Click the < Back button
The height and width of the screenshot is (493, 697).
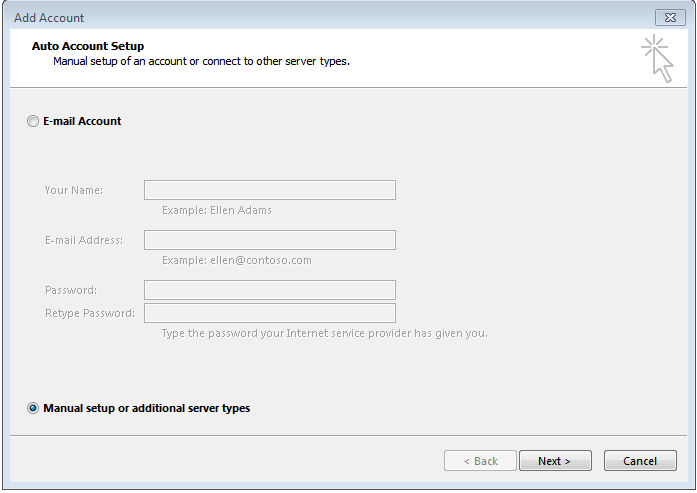point(480,461)
